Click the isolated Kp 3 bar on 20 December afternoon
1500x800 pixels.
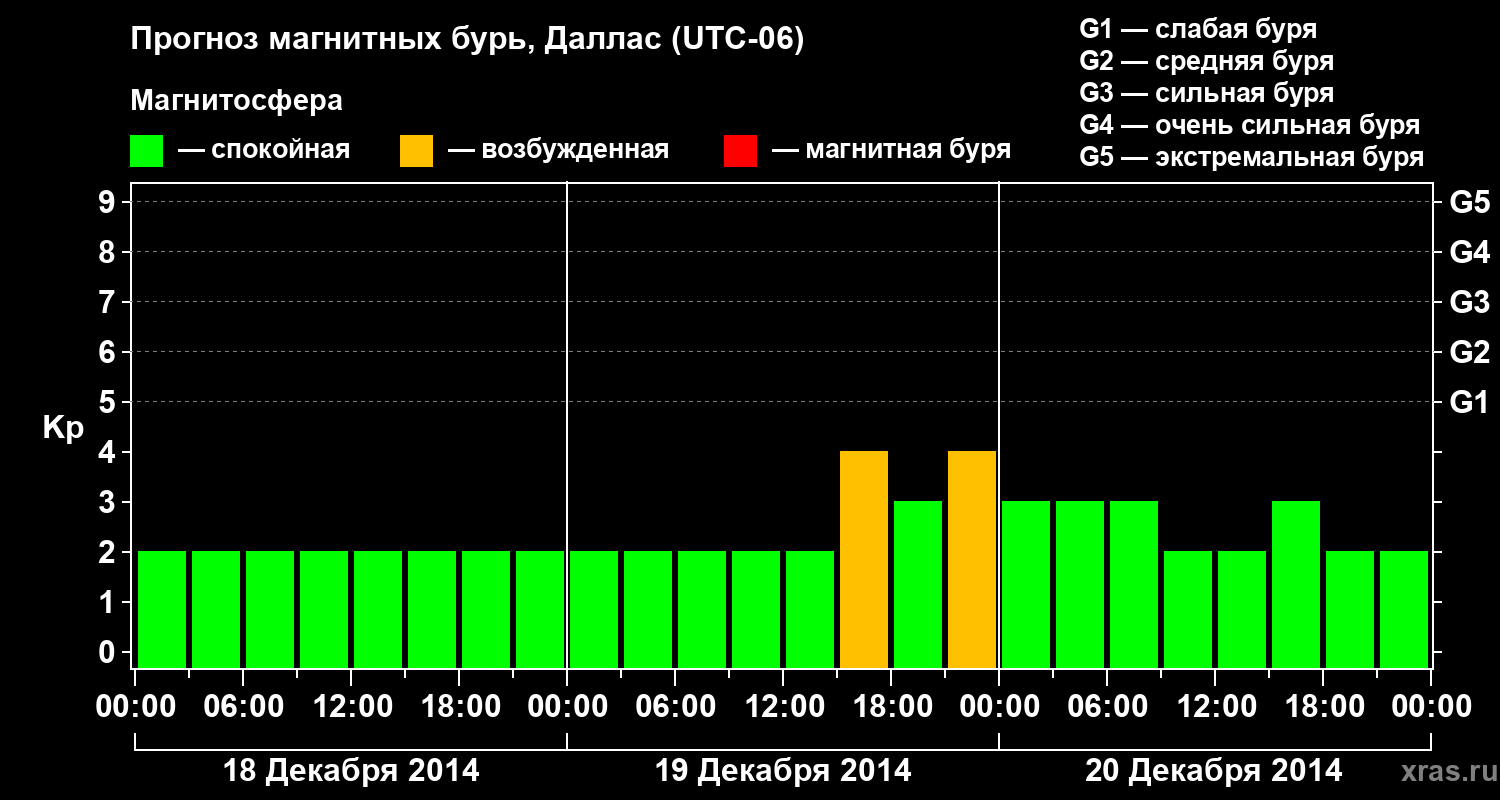point(1296,584)
